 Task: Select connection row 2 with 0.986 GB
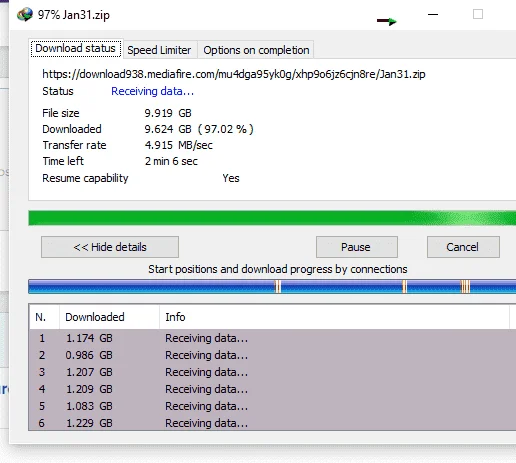tap(273, 355)
